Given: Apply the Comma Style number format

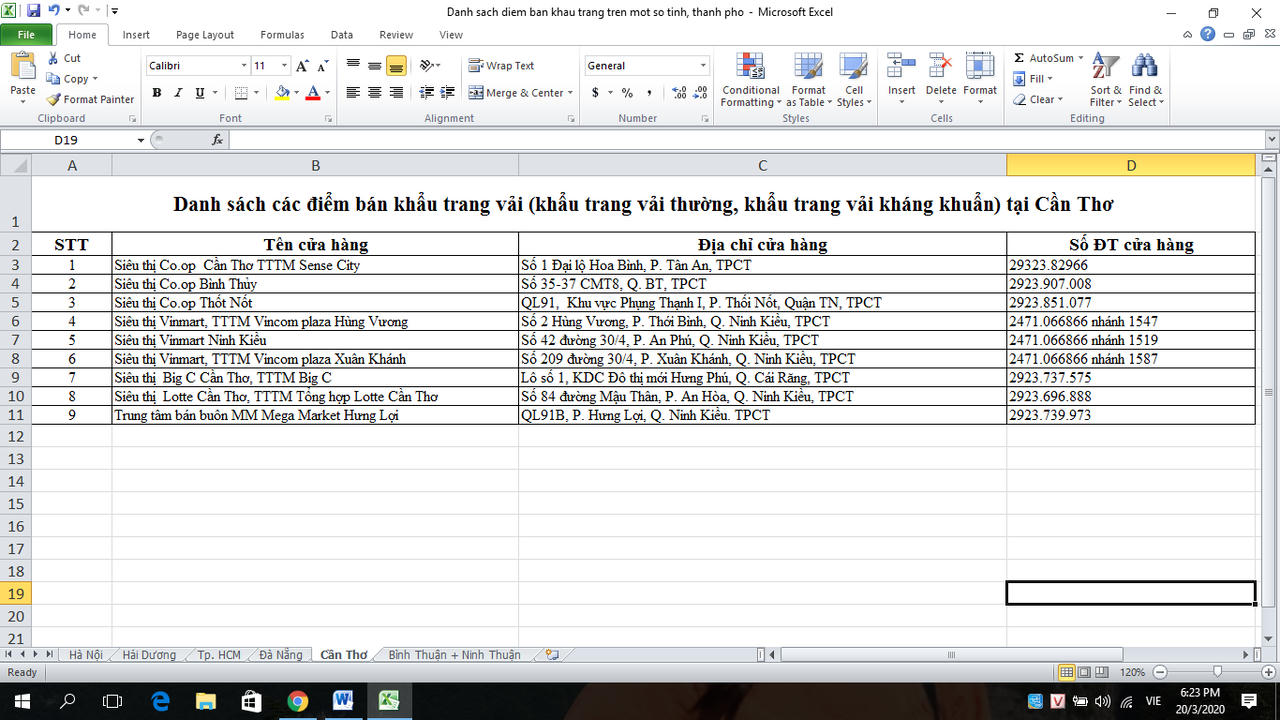Looking at the screenshot, I should (649, 93).
